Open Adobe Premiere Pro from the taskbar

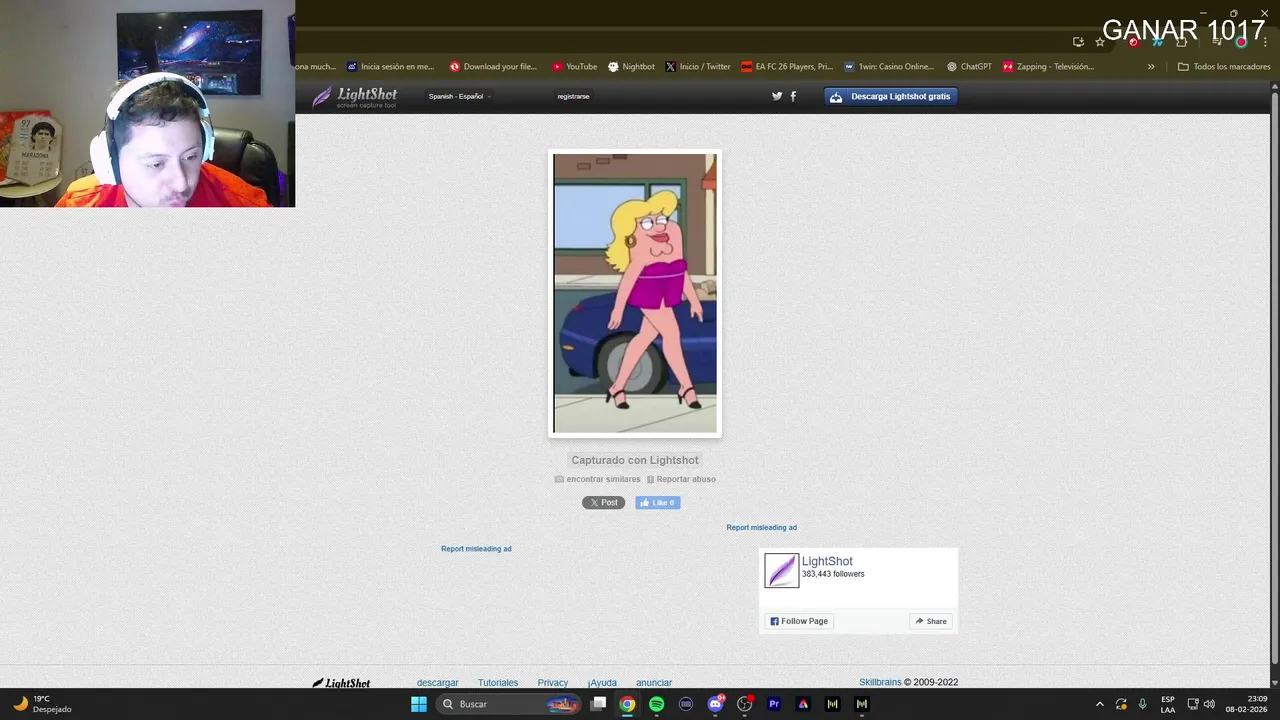point(774,704)
